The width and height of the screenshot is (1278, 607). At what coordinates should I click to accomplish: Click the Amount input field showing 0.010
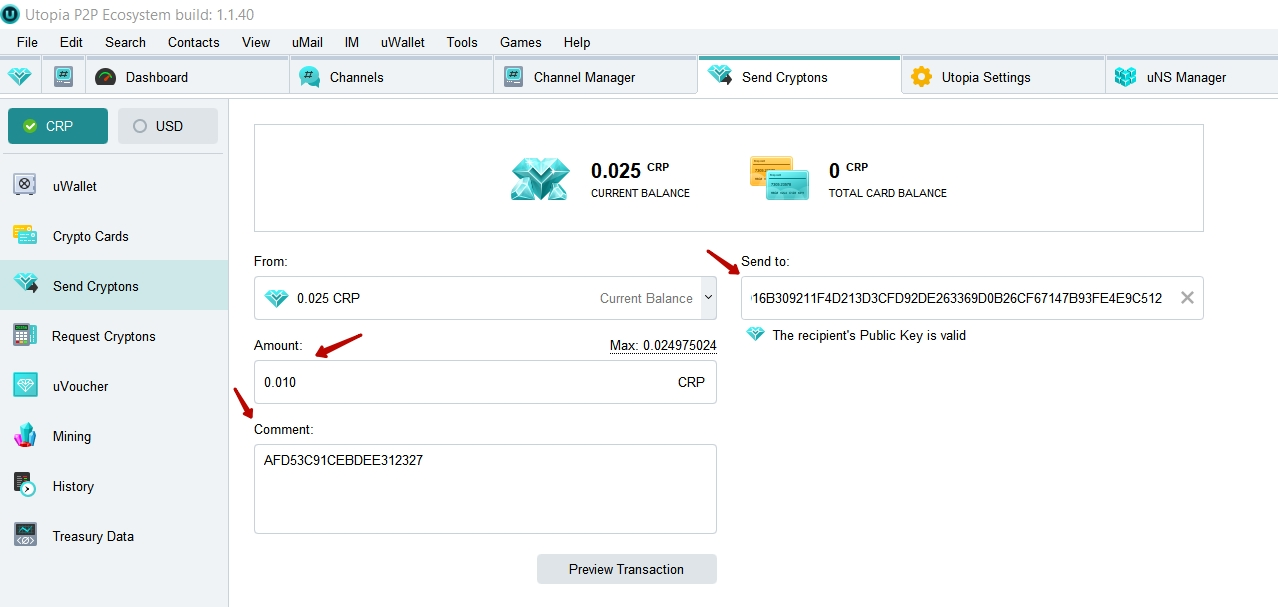(485, 382)
